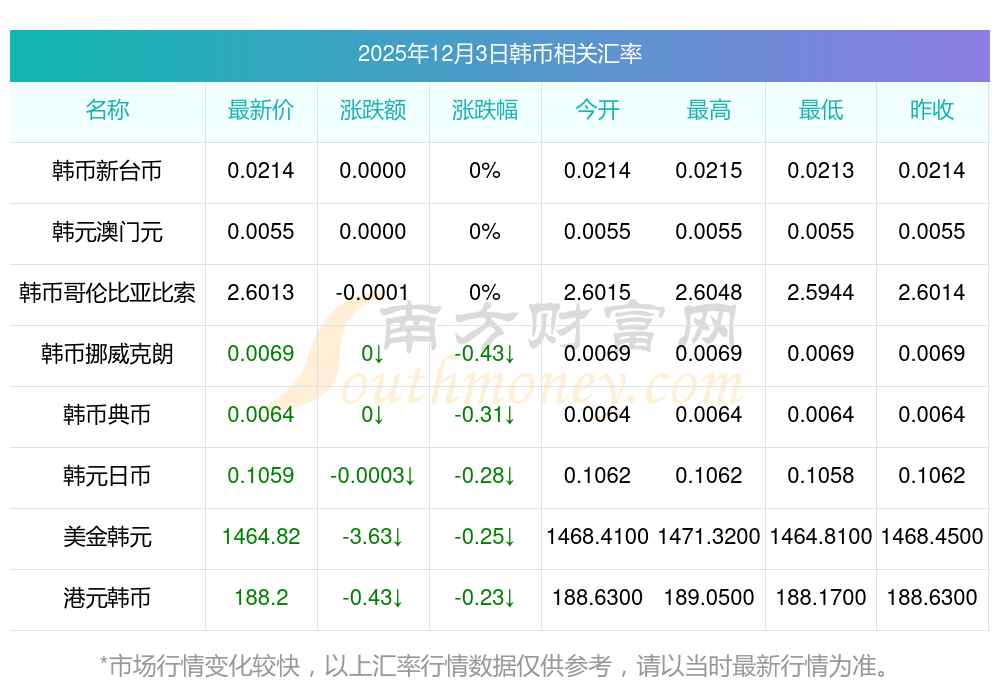Open the 韩币新台币 row name
Screen dimensions: 1000x697
coord(107,171)
